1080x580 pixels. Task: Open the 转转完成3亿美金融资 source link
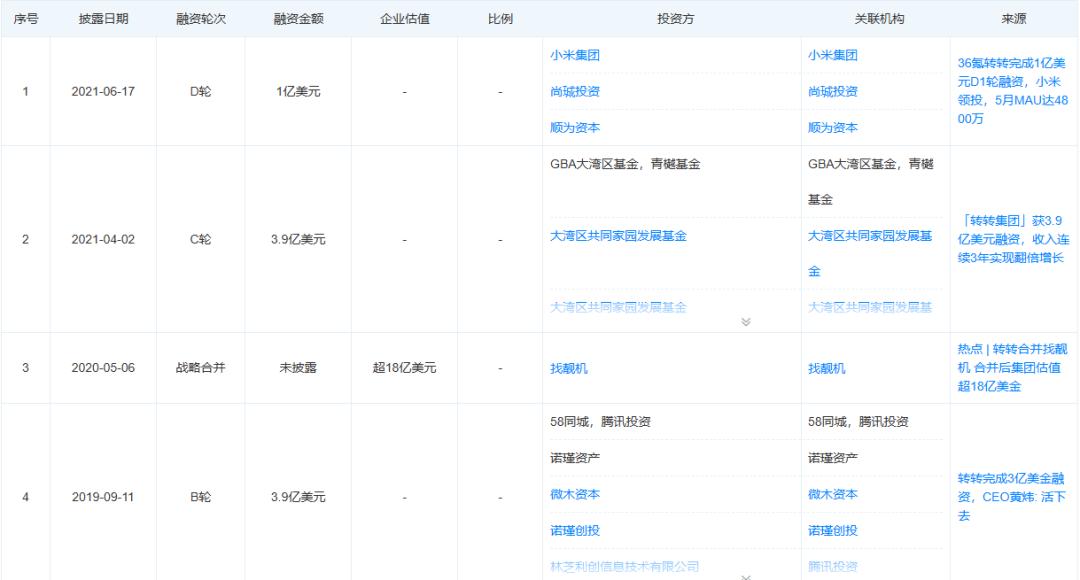click(x=1011, y=497)
